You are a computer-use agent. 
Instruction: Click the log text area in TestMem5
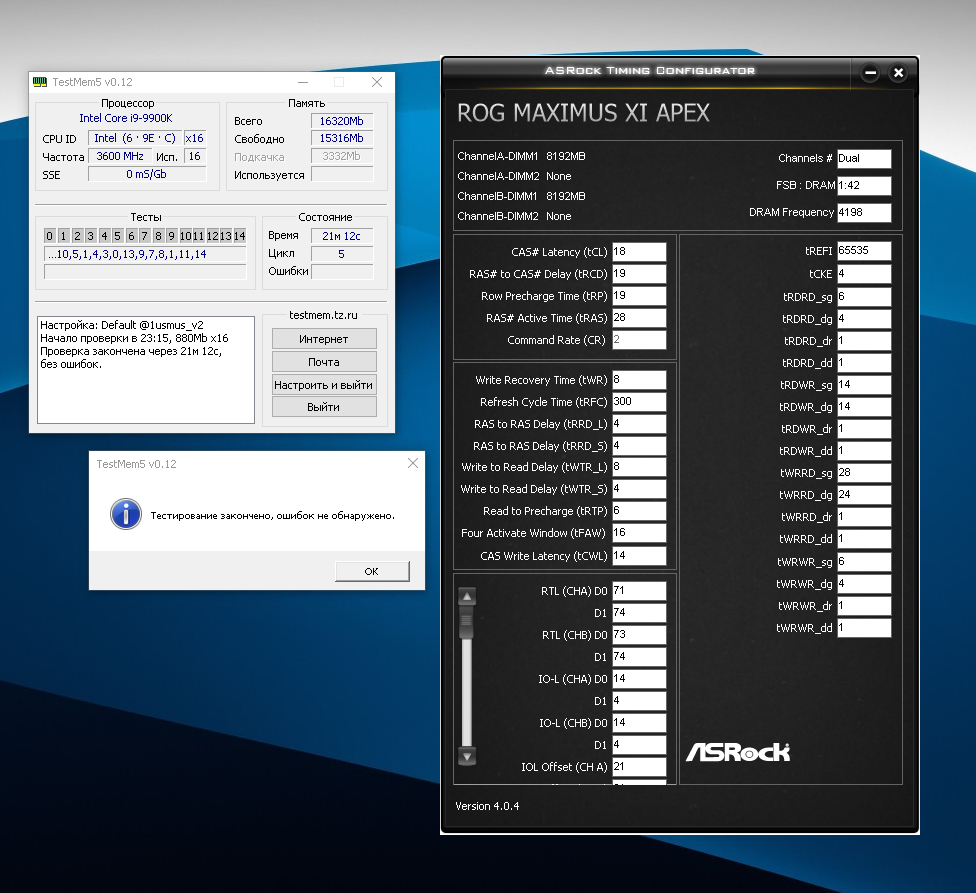[x=146, y=370]
